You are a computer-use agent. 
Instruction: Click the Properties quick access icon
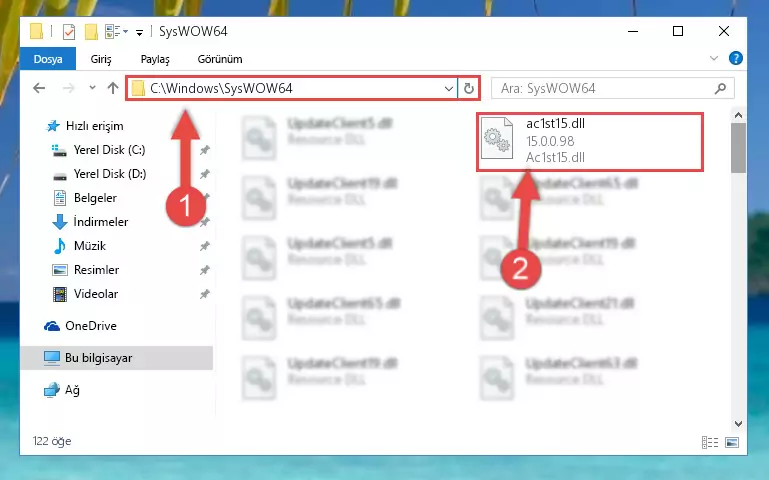tap(69, 32)
